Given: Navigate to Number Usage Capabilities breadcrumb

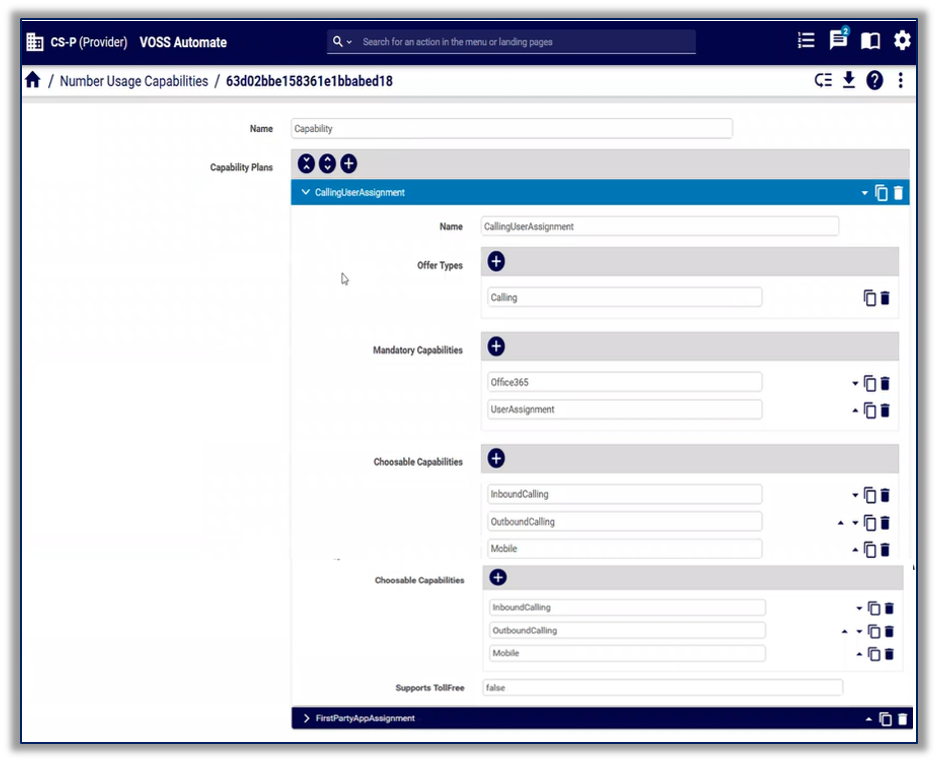Looking at the screenshot, I should coord(134,81).
